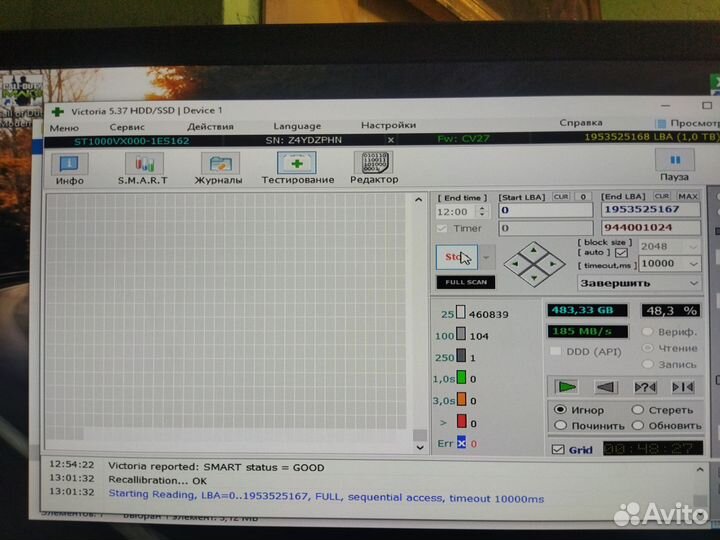Click the right arrow of the navigation diamond
720x540 pixels.
point(552,264)
